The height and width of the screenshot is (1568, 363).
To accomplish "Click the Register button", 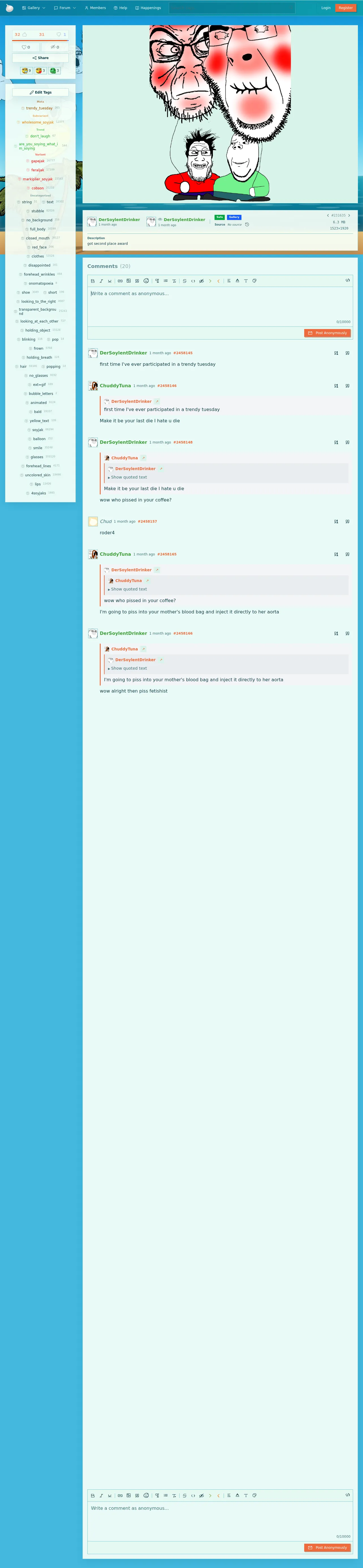I will [x=345, y=8].
